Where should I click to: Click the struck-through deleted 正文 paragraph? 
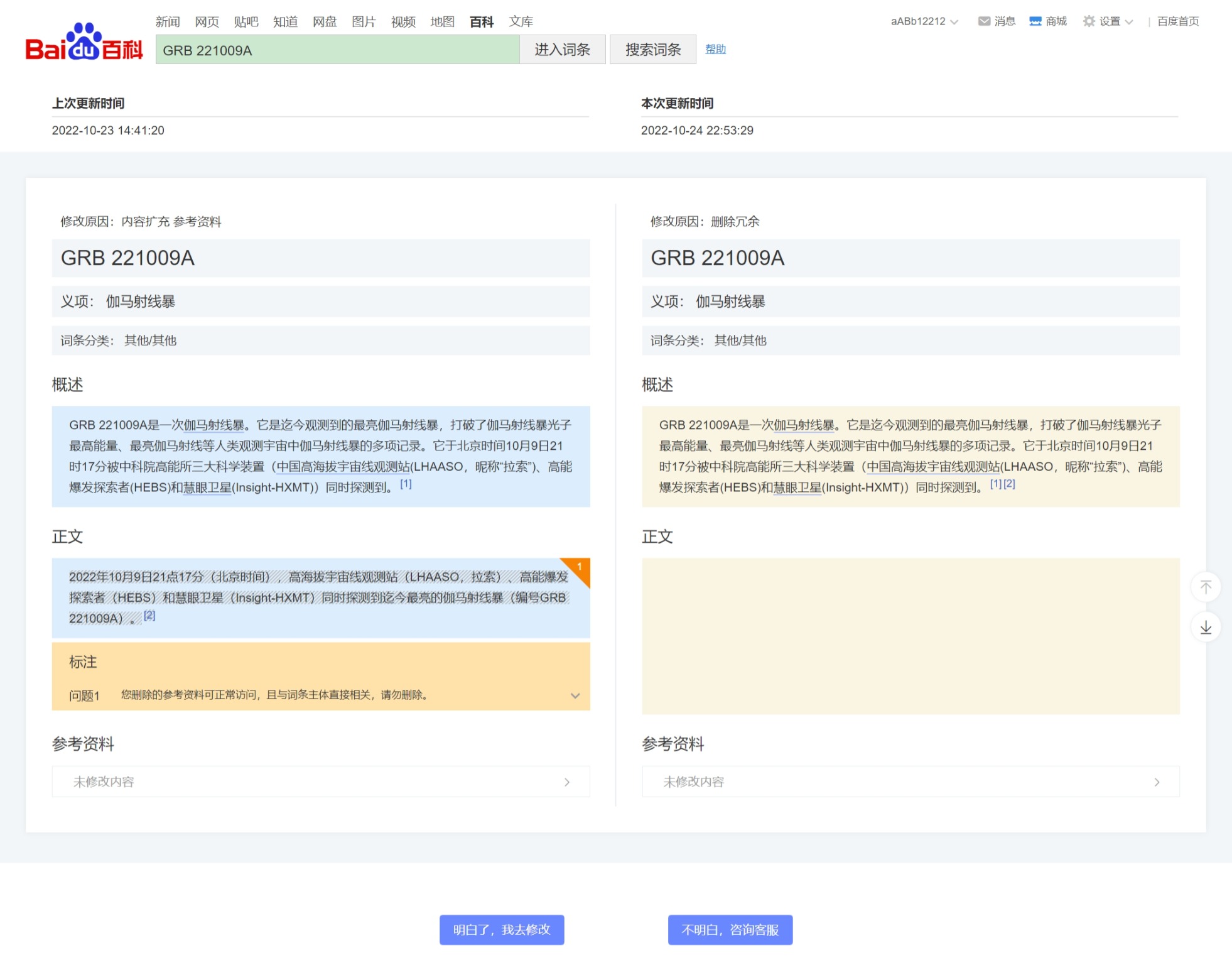click(x=319, y=597)
